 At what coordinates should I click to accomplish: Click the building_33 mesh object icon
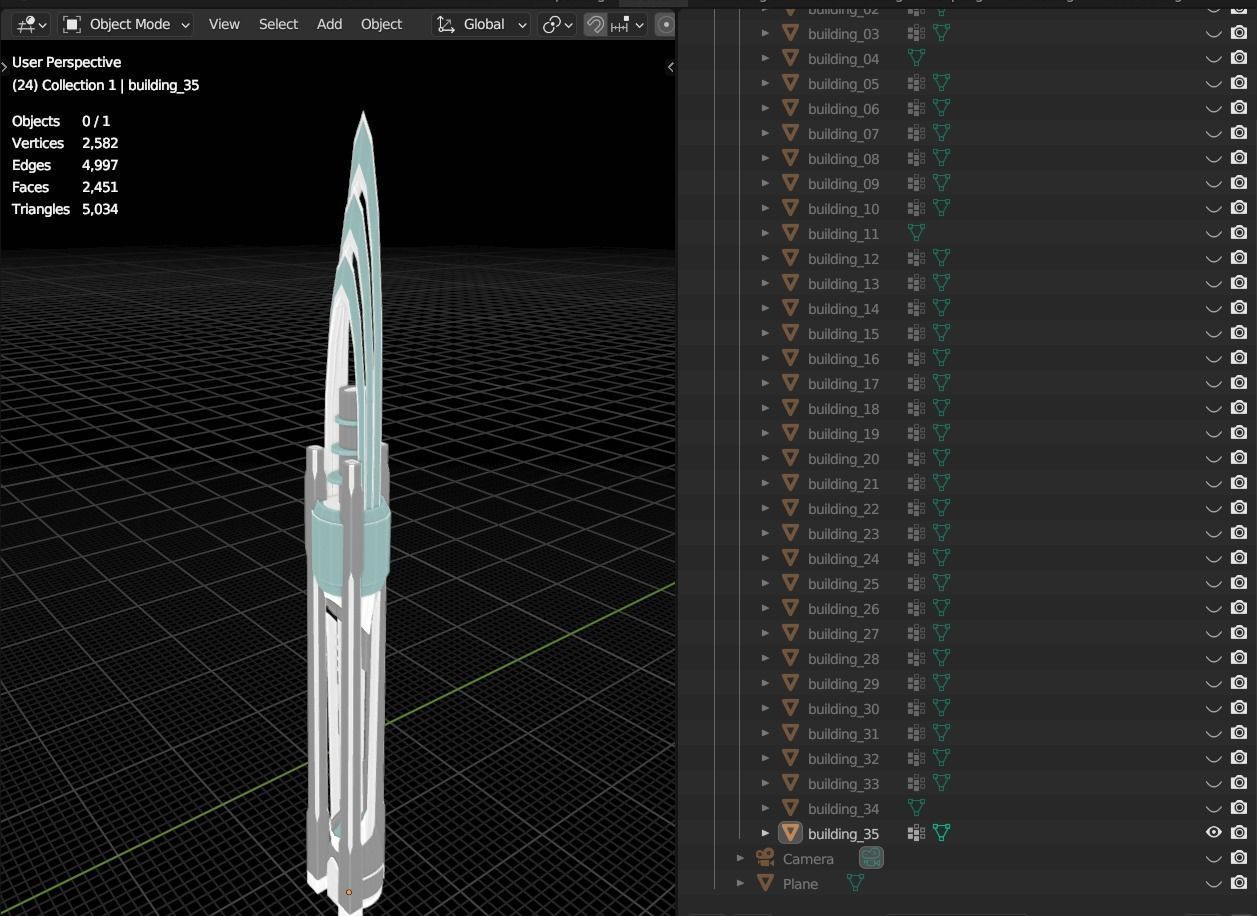click(x=791, y=783)
